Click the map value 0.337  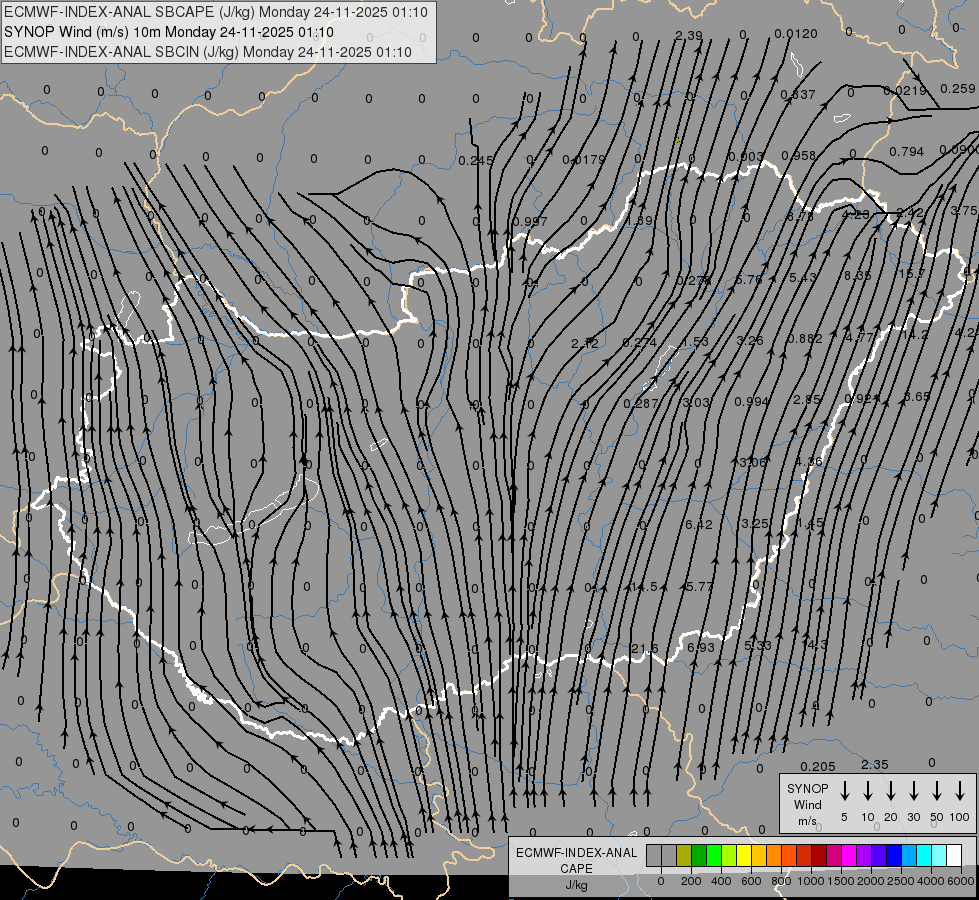[x=798, y=94]
